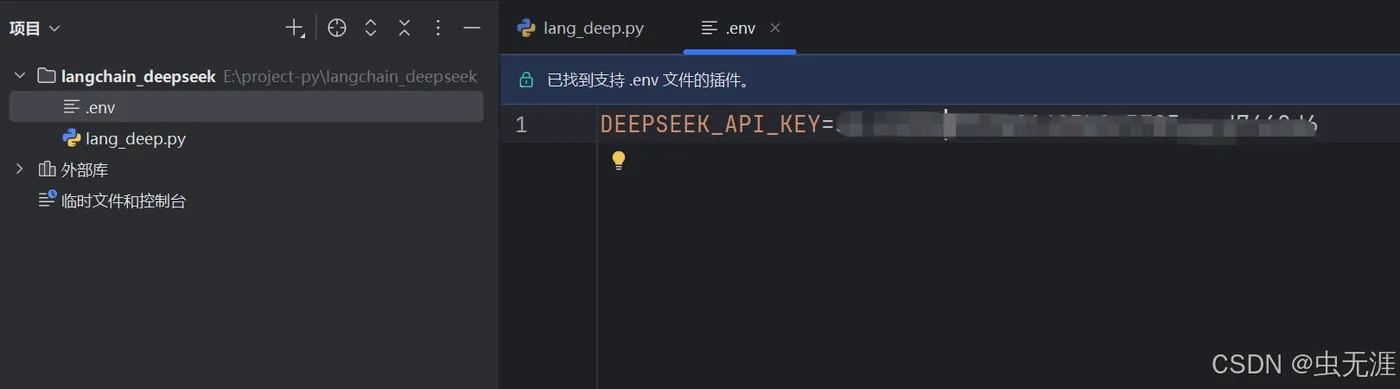The image size is (1400, 389).
Task: Click the Python file icon beside lang_deep.py in tree
Action: pos(71,138)
